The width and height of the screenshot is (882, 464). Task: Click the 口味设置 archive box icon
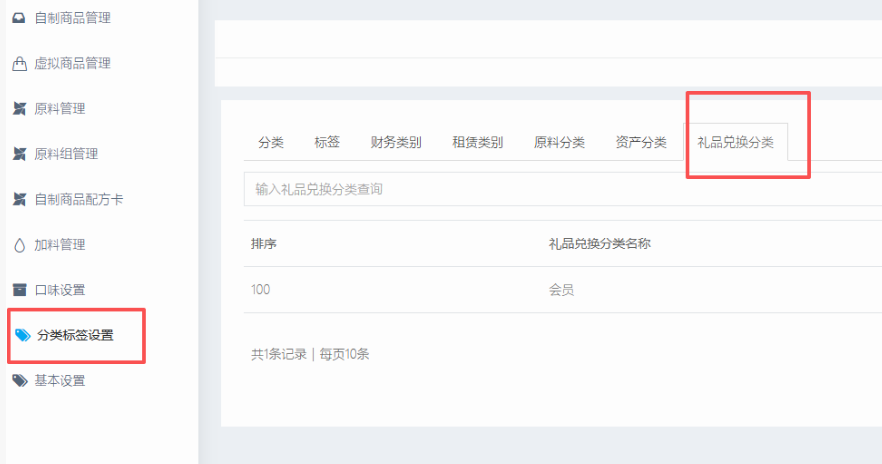coord(19,290)
